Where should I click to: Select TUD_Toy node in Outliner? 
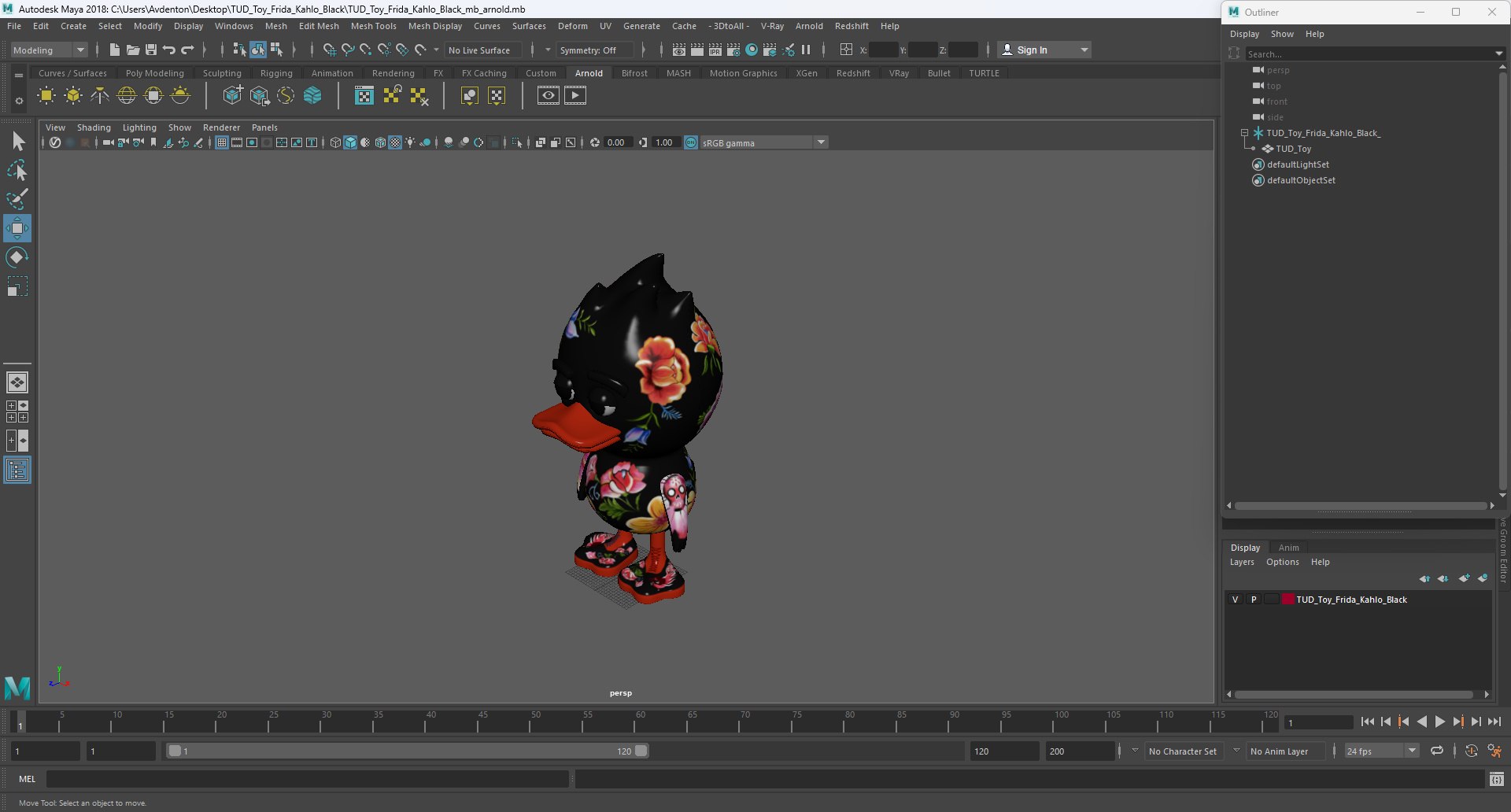tap(1293, 149)
